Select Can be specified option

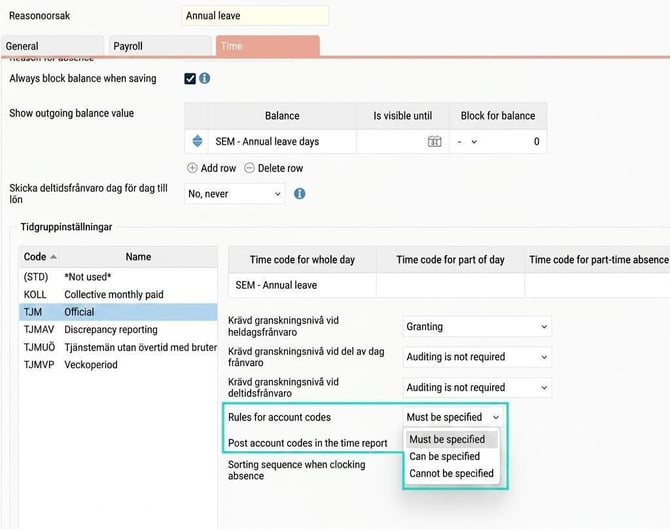(x=452, y=456)
